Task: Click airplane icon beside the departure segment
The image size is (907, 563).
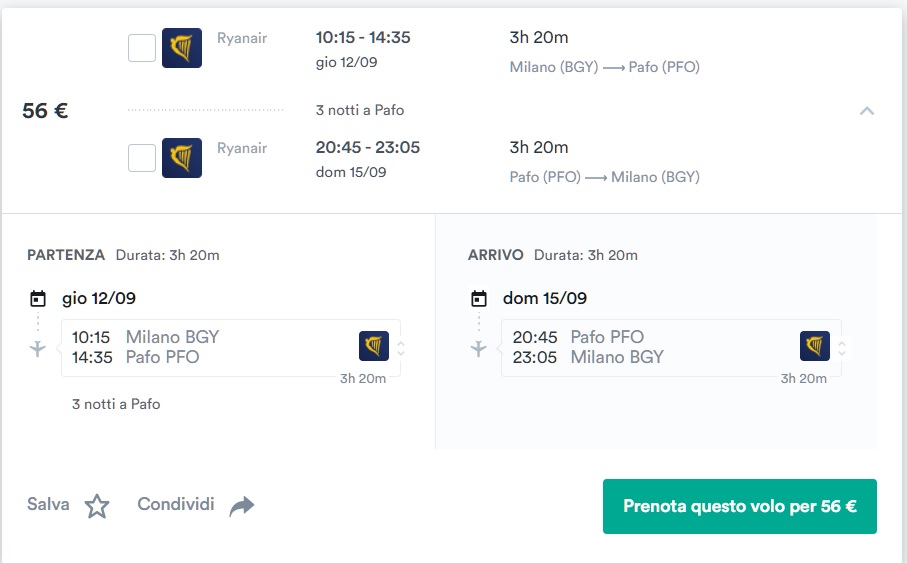Action: [x=38, y=348]
